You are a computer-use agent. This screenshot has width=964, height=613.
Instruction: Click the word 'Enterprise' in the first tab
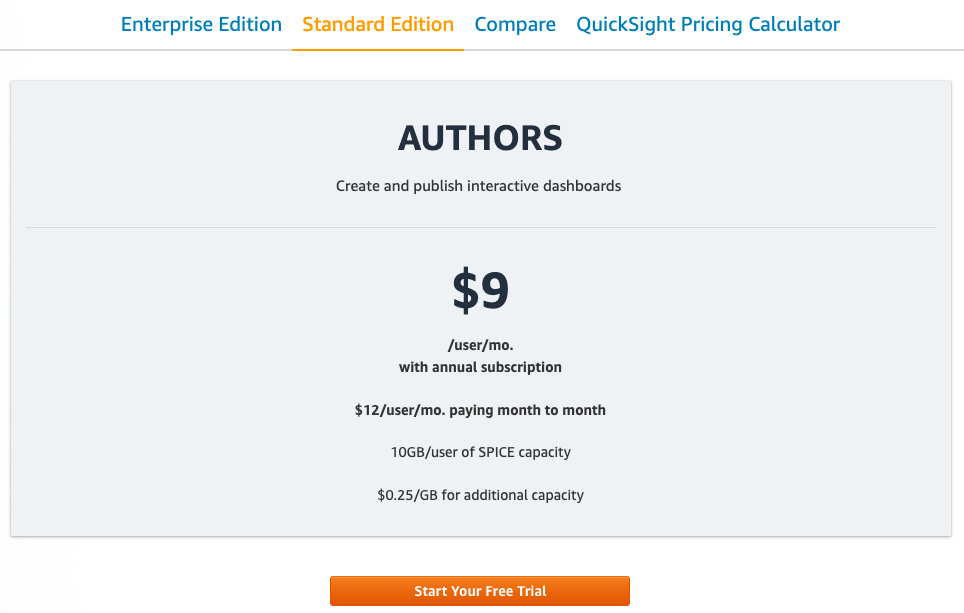(x=167, y=25)
